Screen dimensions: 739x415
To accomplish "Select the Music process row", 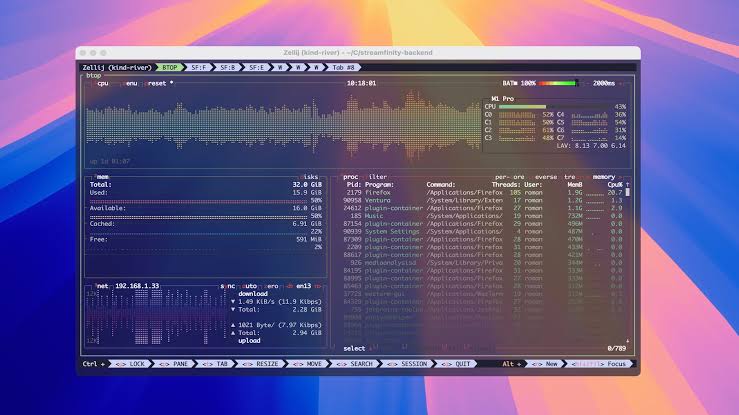I will click(483, 216).
